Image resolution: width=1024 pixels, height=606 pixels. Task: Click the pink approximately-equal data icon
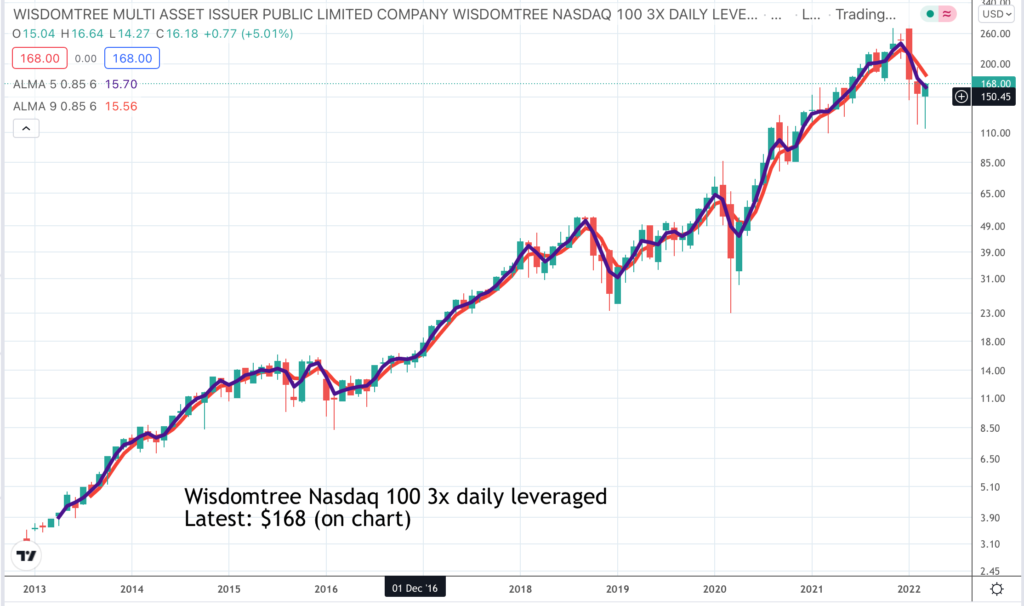[946, 14]
